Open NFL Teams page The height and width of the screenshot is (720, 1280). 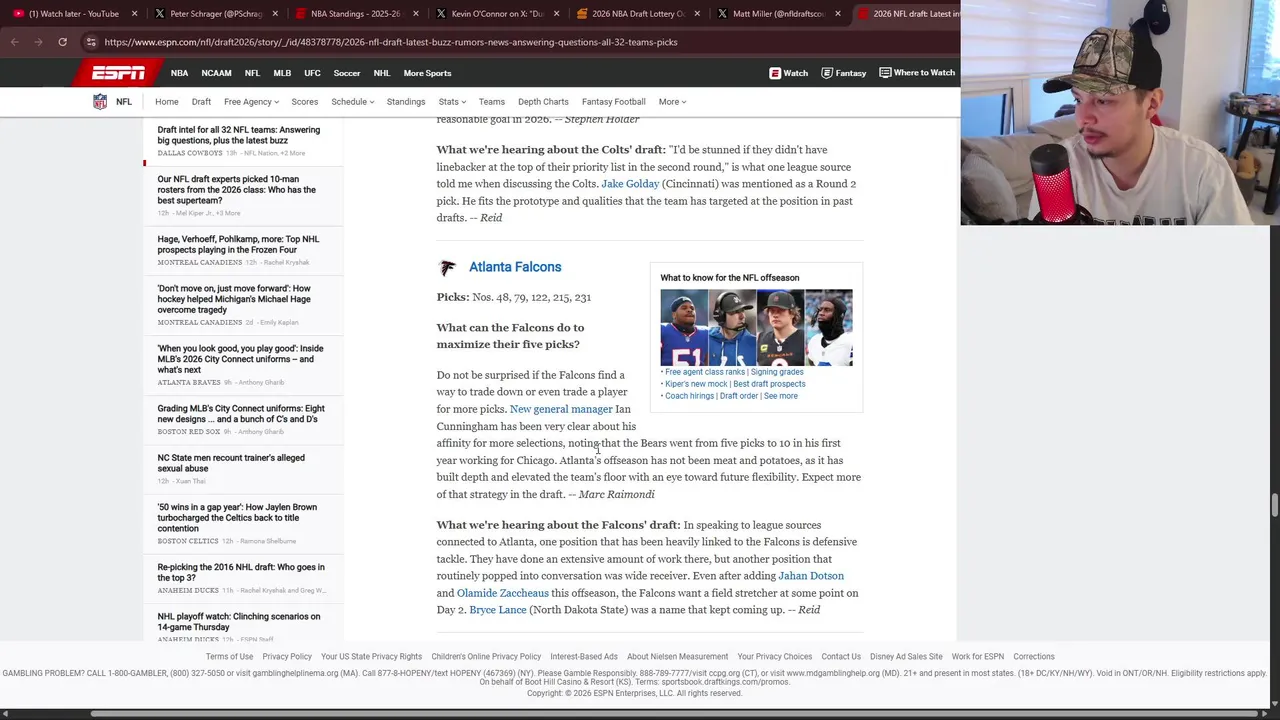[492, 102]
